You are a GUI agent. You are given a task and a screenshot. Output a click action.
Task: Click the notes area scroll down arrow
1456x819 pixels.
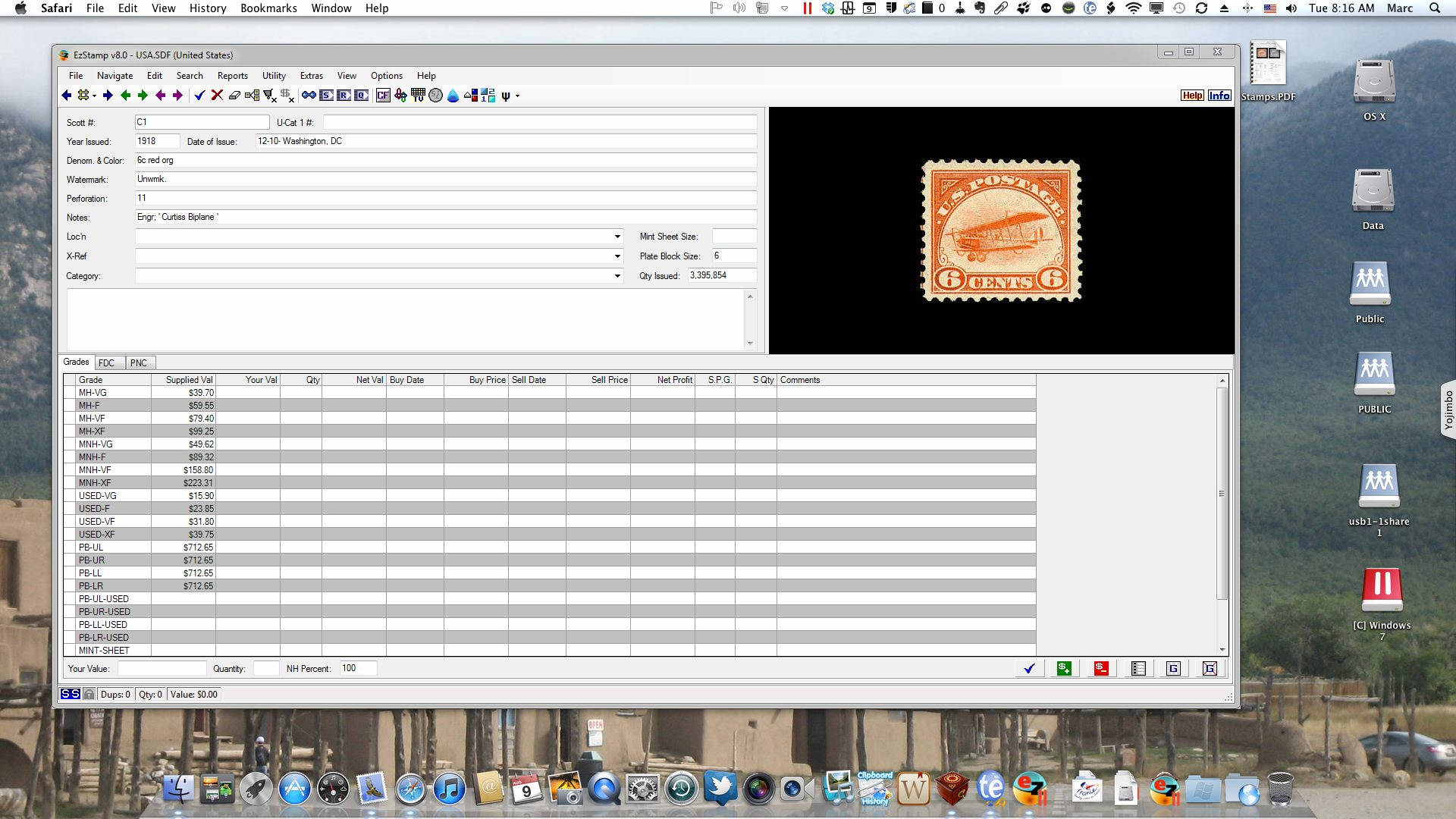click(x=750, y=344)
